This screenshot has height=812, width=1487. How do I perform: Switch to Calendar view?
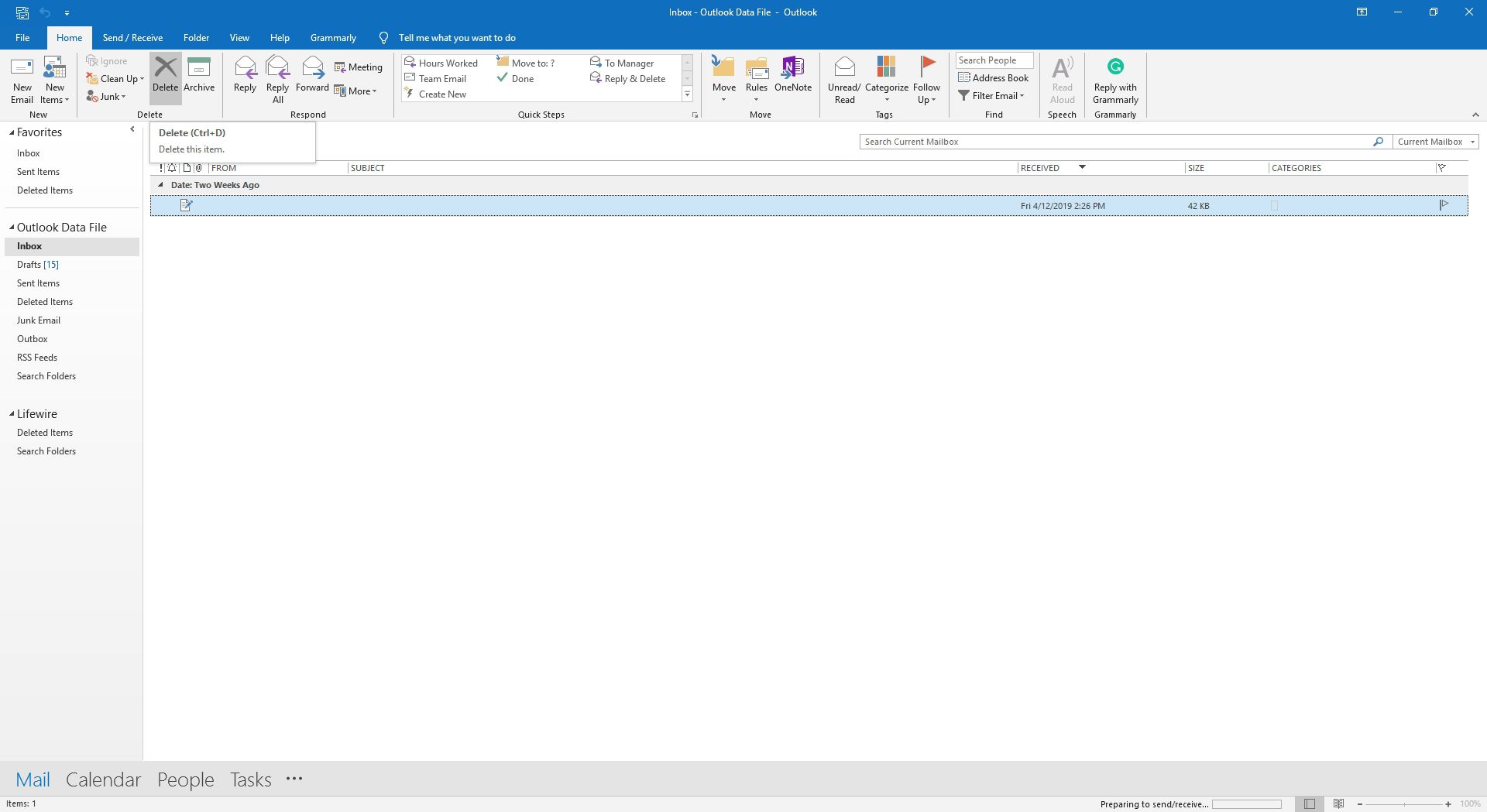(x=103, y=779)
